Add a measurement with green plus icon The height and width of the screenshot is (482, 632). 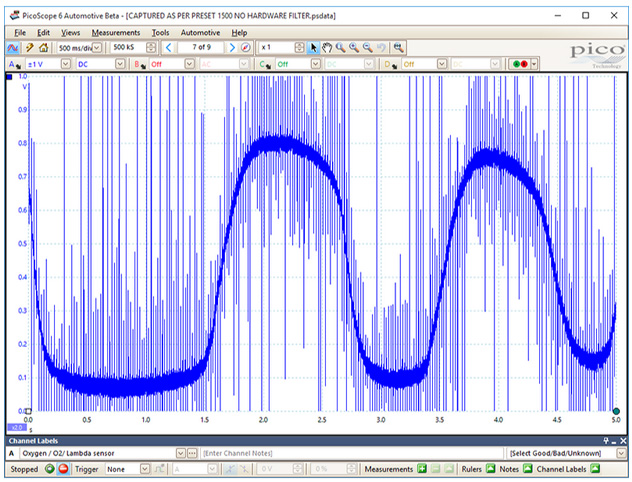click(x=422, y=469)
